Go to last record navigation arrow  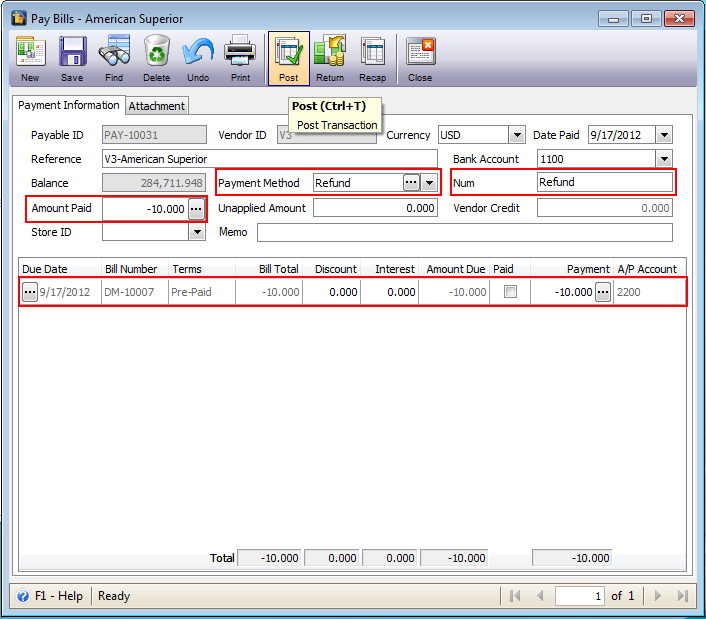tap(683, 596)
